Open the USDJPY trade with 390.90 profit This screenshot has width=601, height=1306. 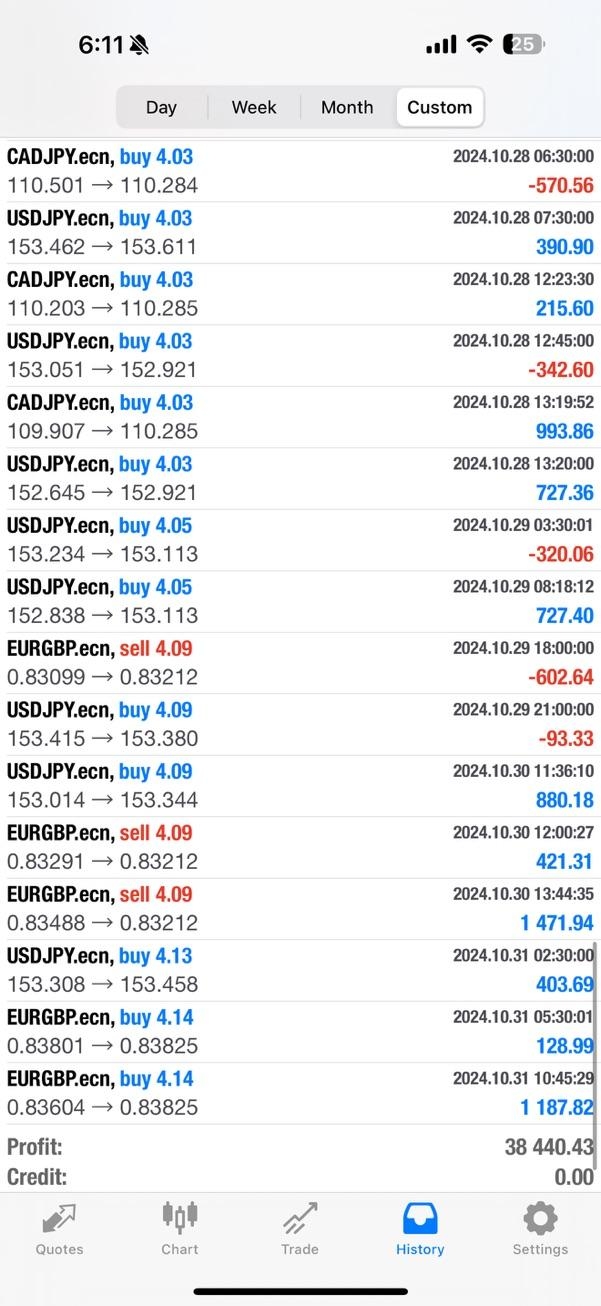[300, 233]
